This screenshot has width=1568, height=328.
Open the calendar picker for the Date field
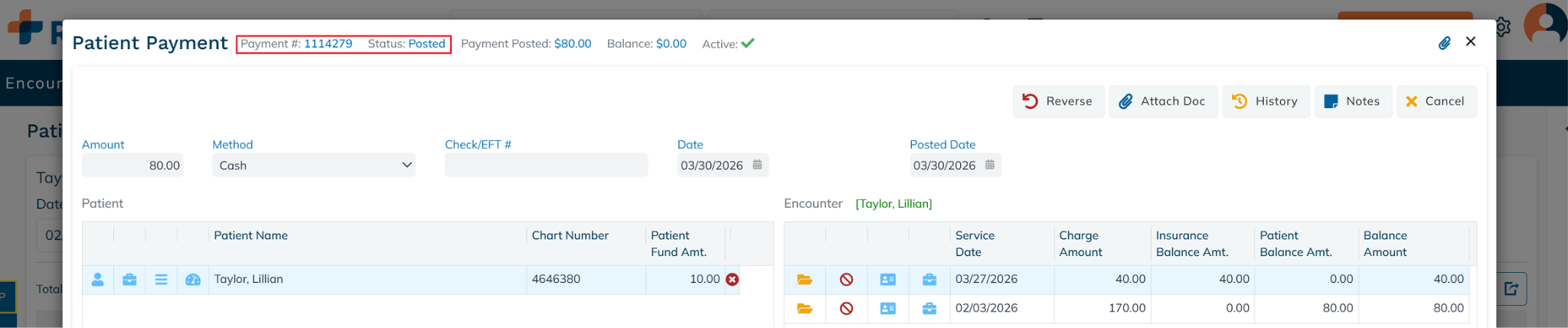pyautogui.click(x=757, y=165)
